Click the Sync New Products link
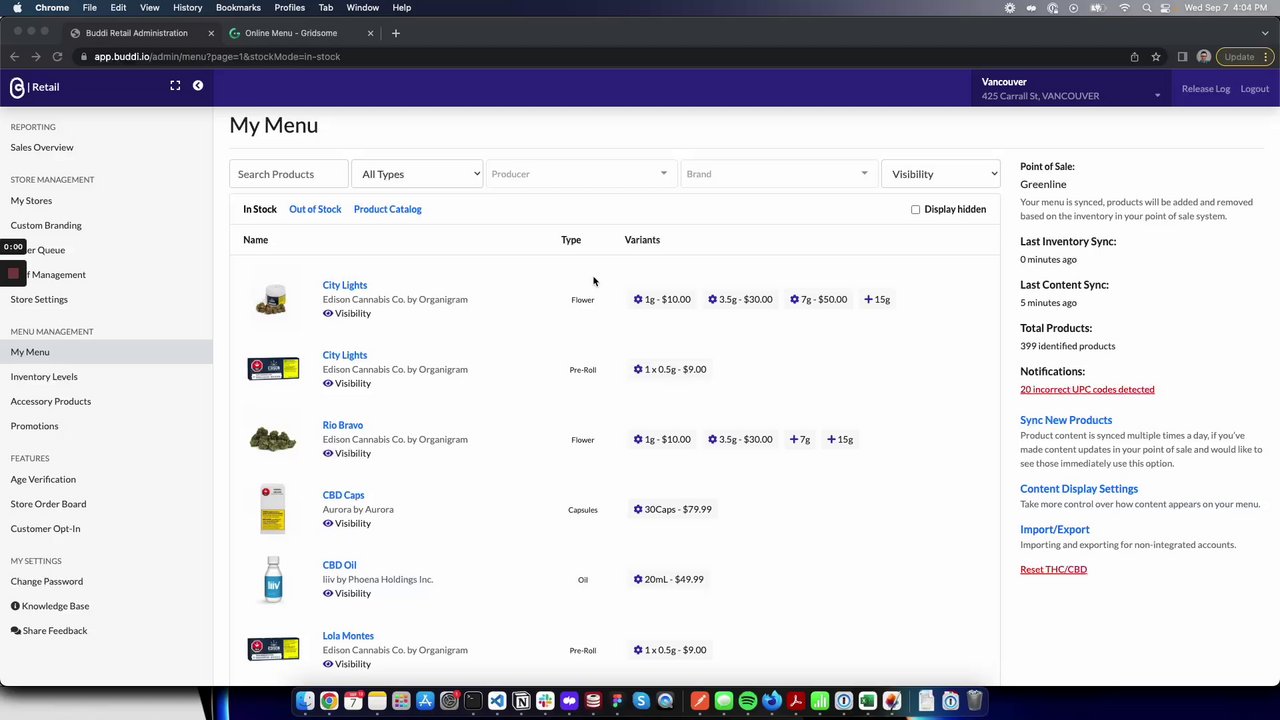The width and height of the screenshot is (1280, 720). pyautogui.click(x=1066, y=421)
